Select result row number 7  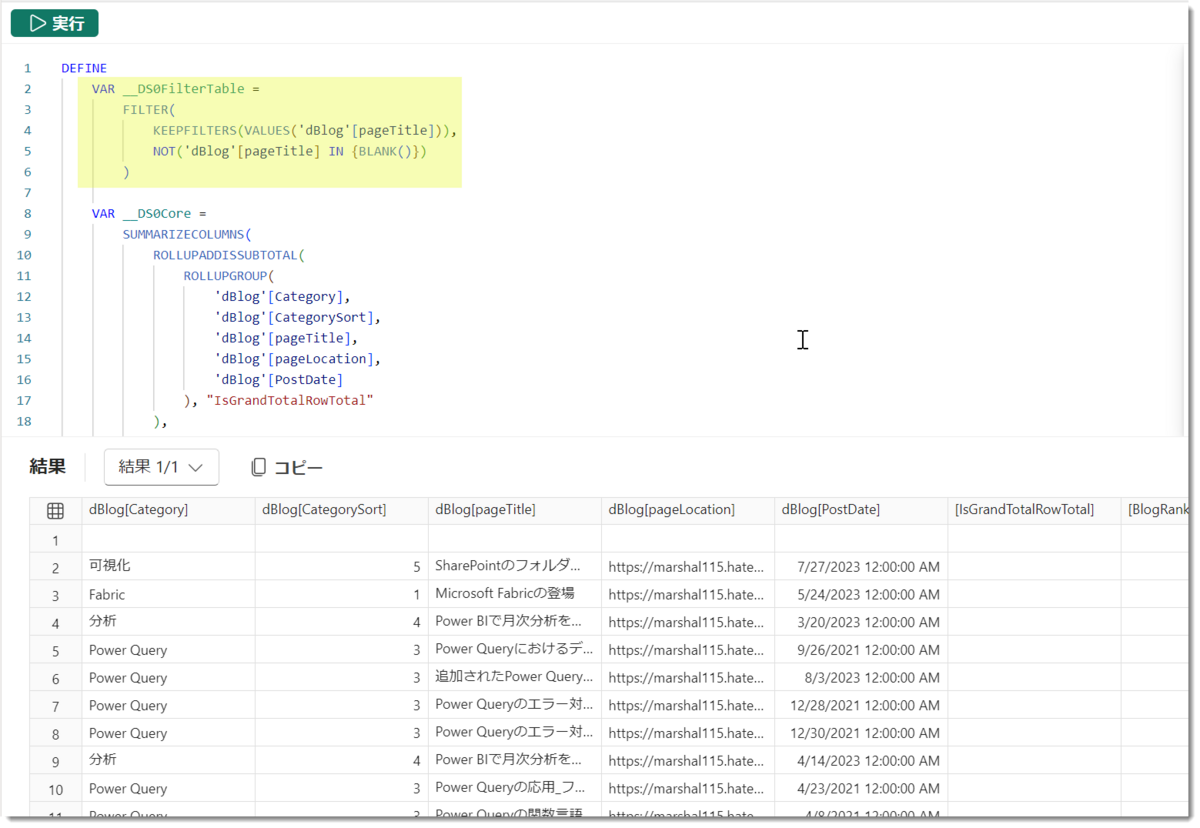(x=56, y=706)
